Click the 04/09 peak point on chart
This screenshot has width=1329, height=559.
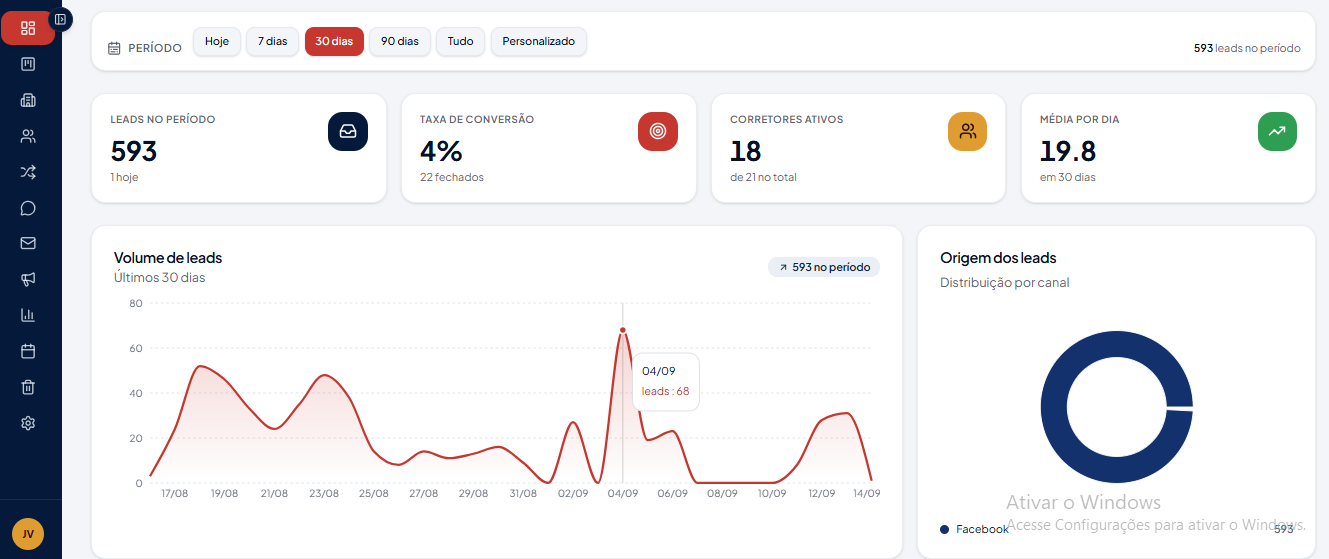point(623,330)
